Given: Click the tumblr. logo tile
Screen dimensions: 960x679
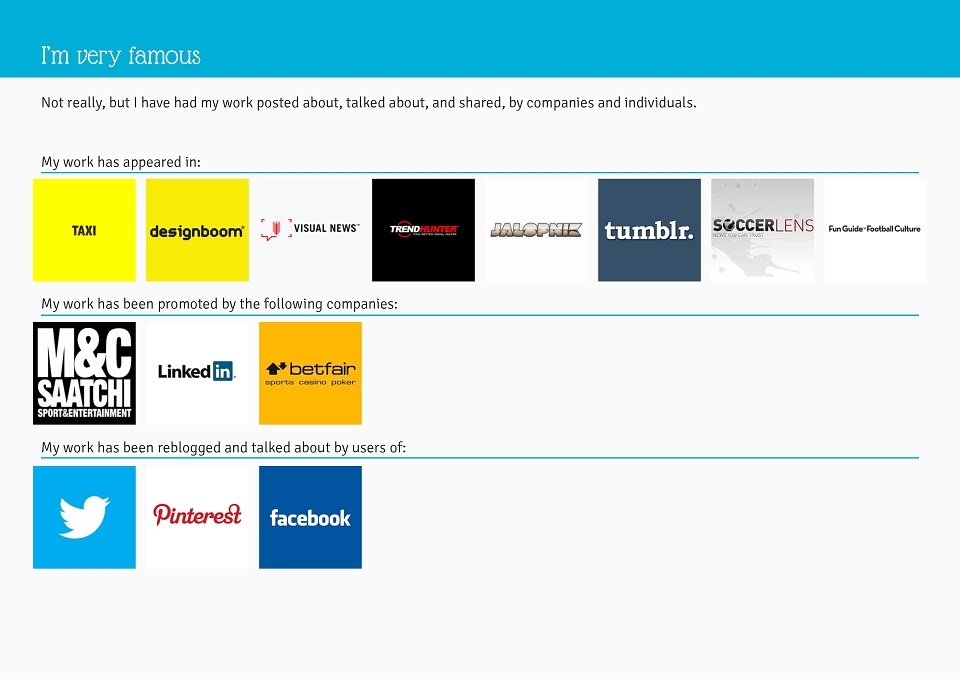Looking at the screenshot, I should [x=650, y=230].
